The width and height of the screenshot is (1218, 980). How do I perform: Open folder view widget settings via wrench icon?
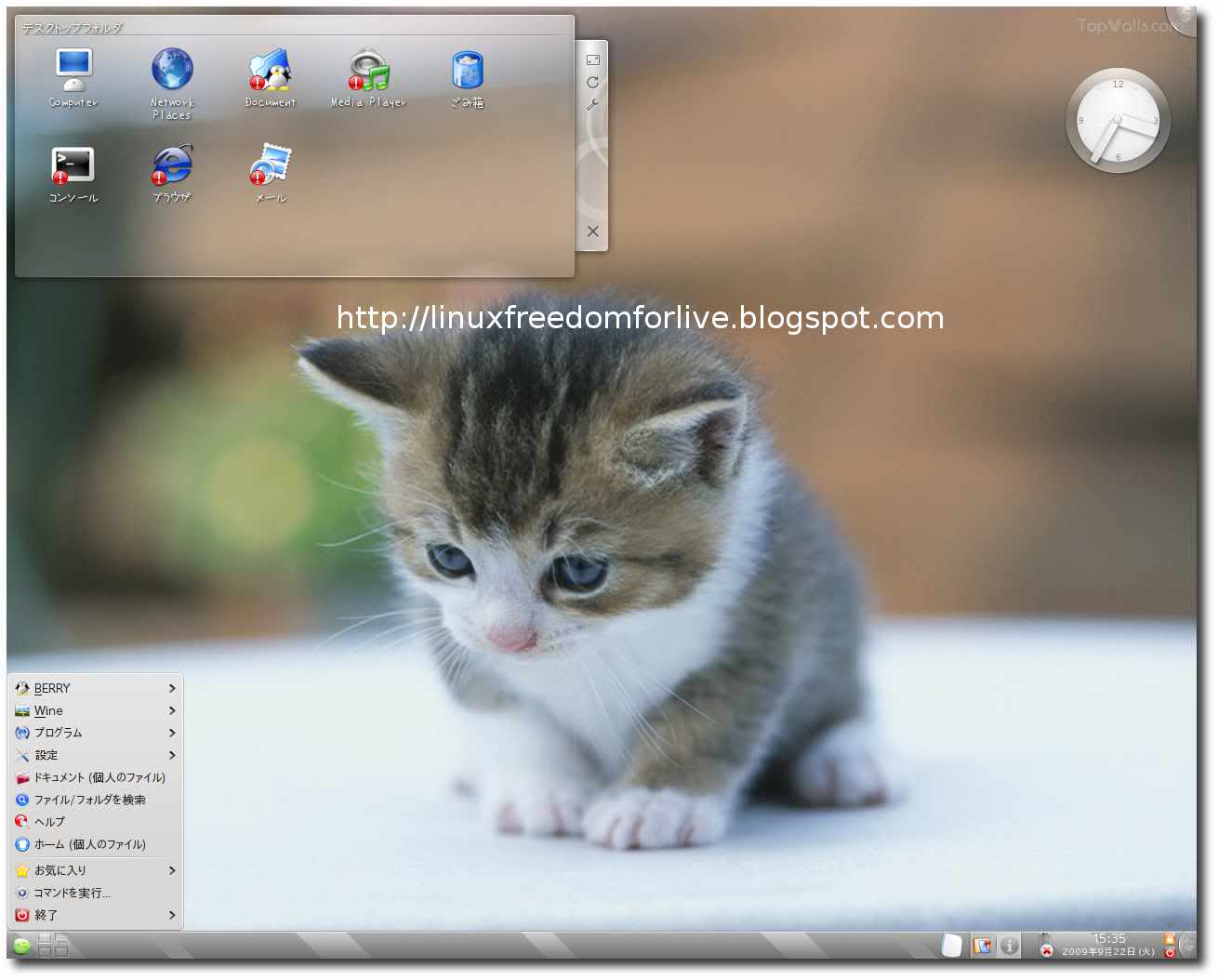pyautogui.click(x=592, y=104)
